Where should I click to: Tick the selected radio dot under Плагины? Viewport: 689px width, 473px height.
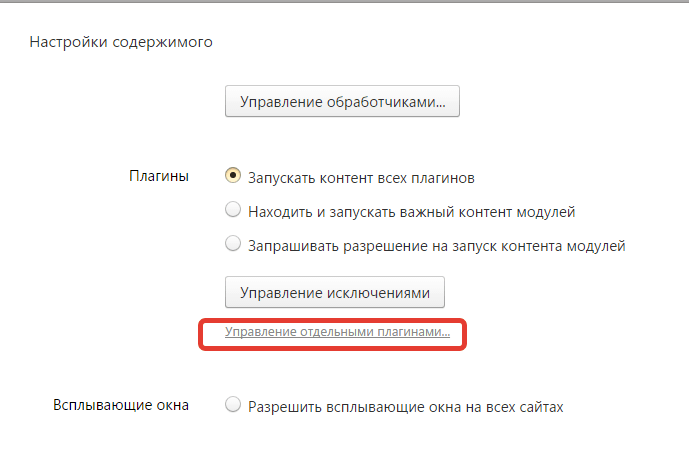point(233,177)
